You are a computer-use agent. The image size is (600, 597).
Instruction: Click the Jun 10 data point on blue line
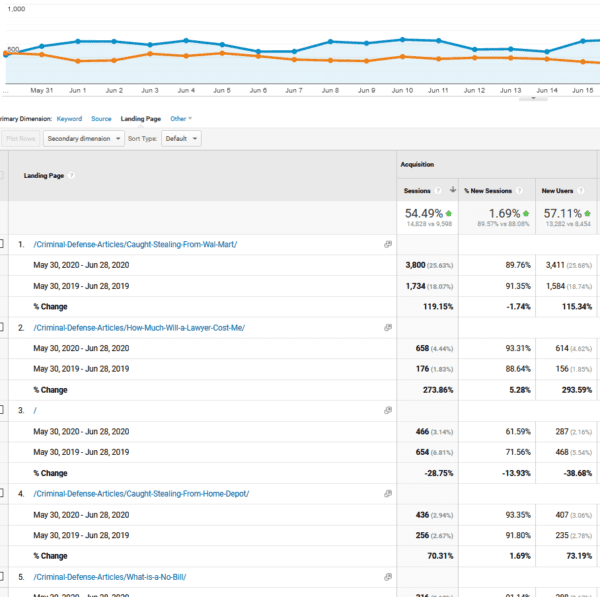coord(402,40)
